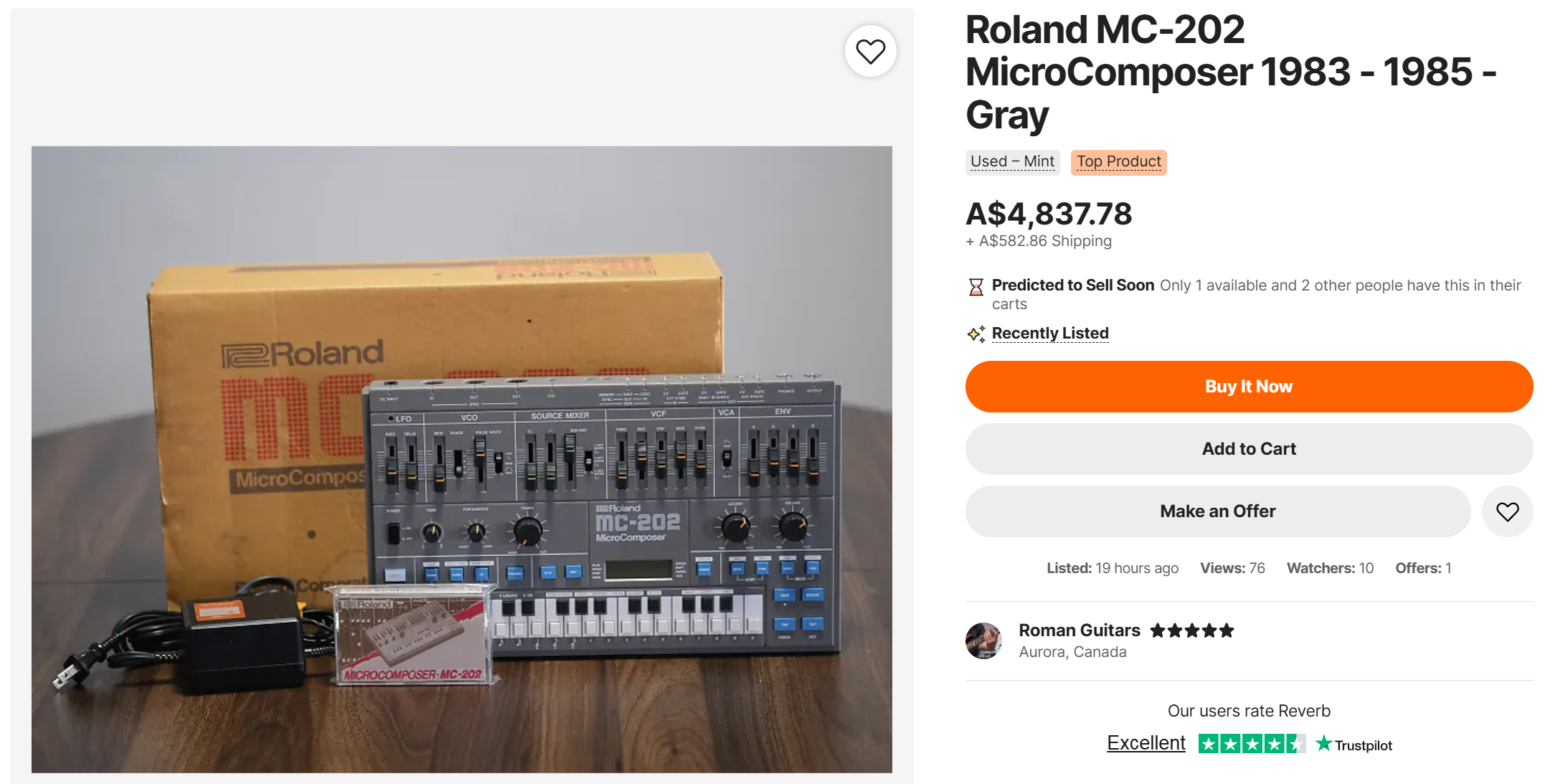Click the Top Product badge

(1118, 162)
